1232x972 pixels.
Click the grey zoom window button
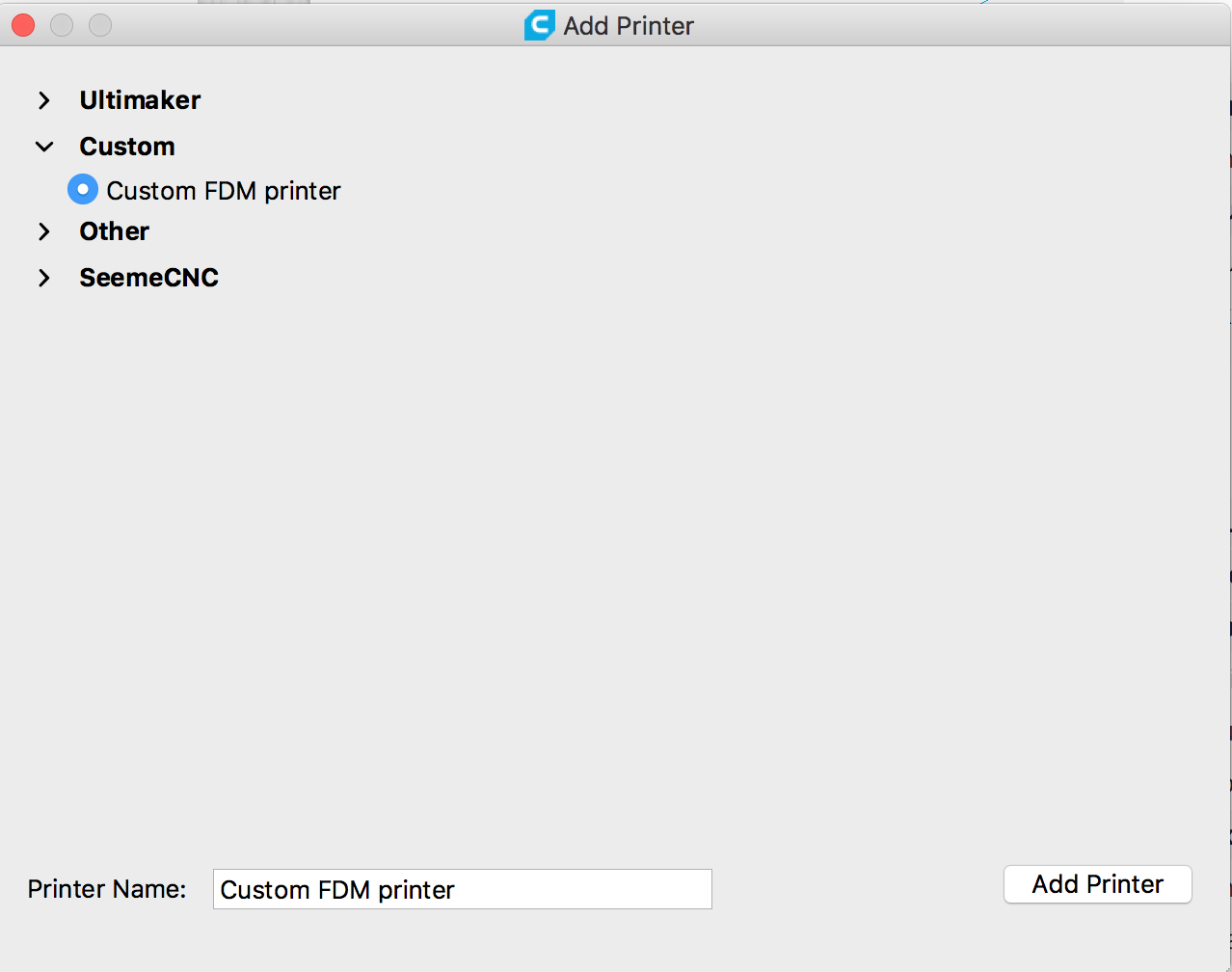[100, 25]
